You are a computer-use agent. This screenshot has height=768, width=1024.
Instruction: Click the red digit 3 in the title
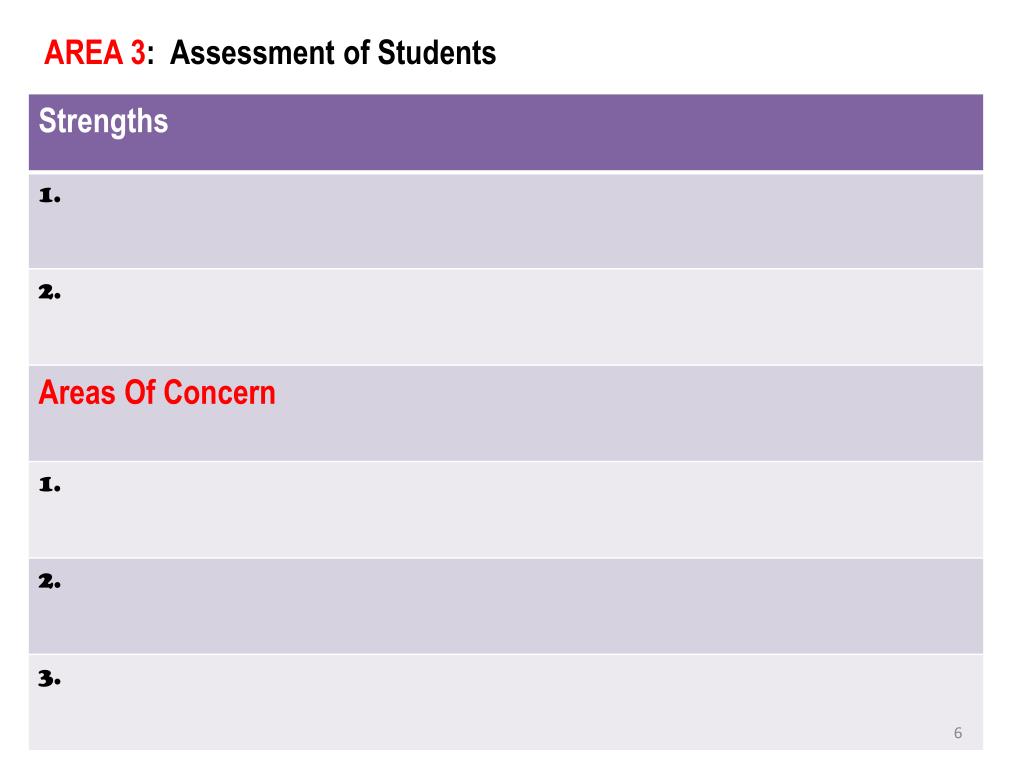click(138, 53)
